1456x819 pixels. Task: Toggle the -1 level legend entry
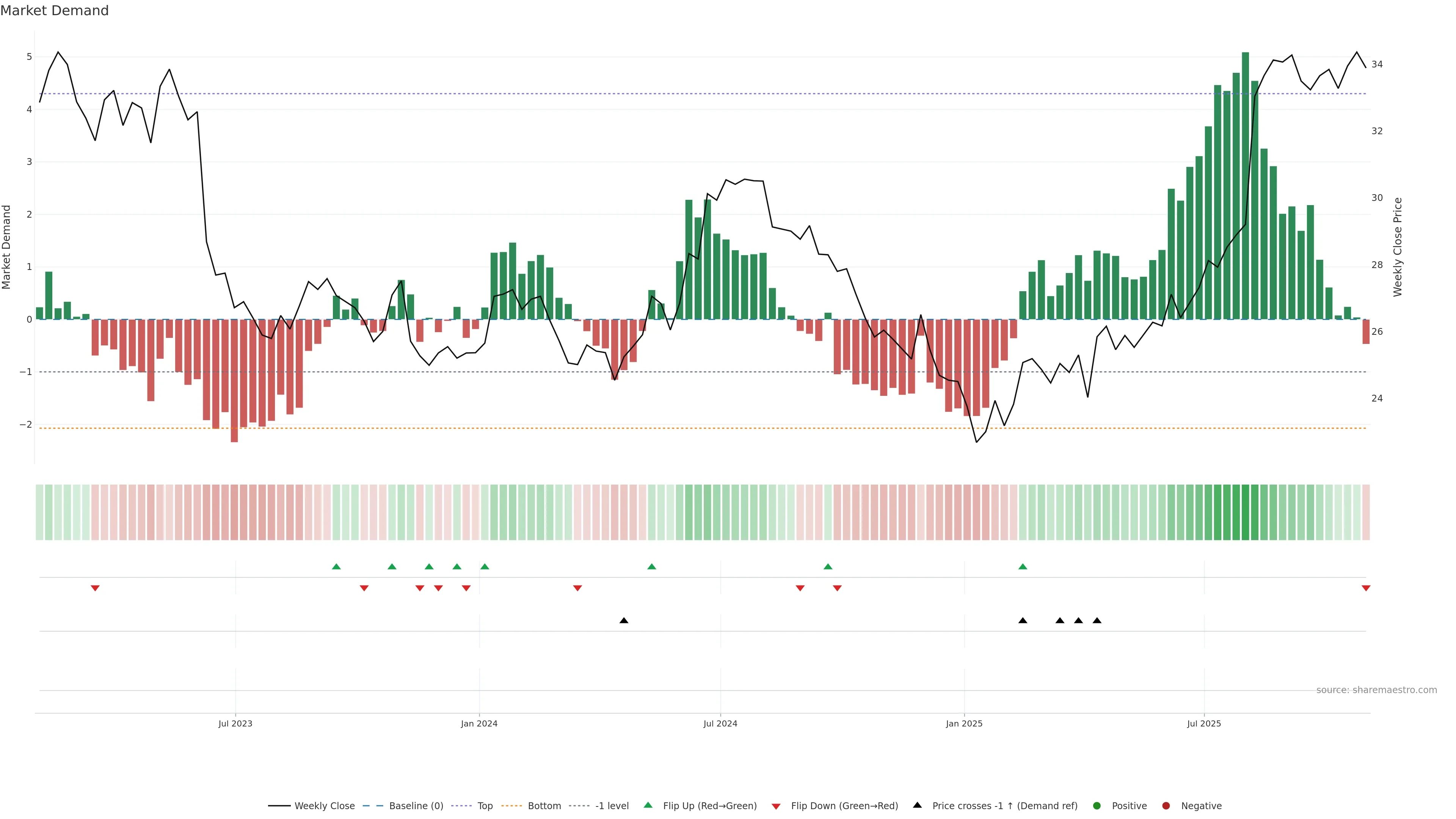[612, 805]
